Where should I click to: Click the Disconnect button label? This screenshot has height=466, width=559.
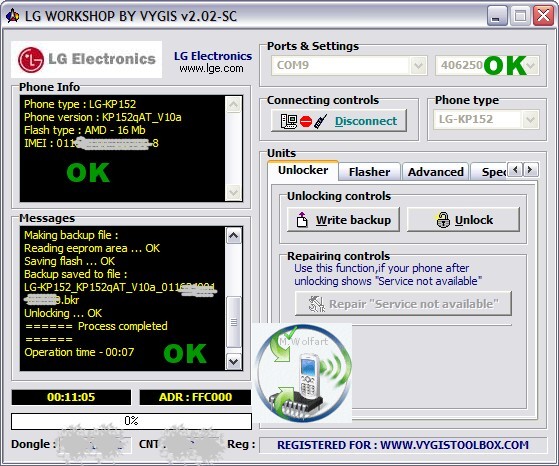[366, 121]
